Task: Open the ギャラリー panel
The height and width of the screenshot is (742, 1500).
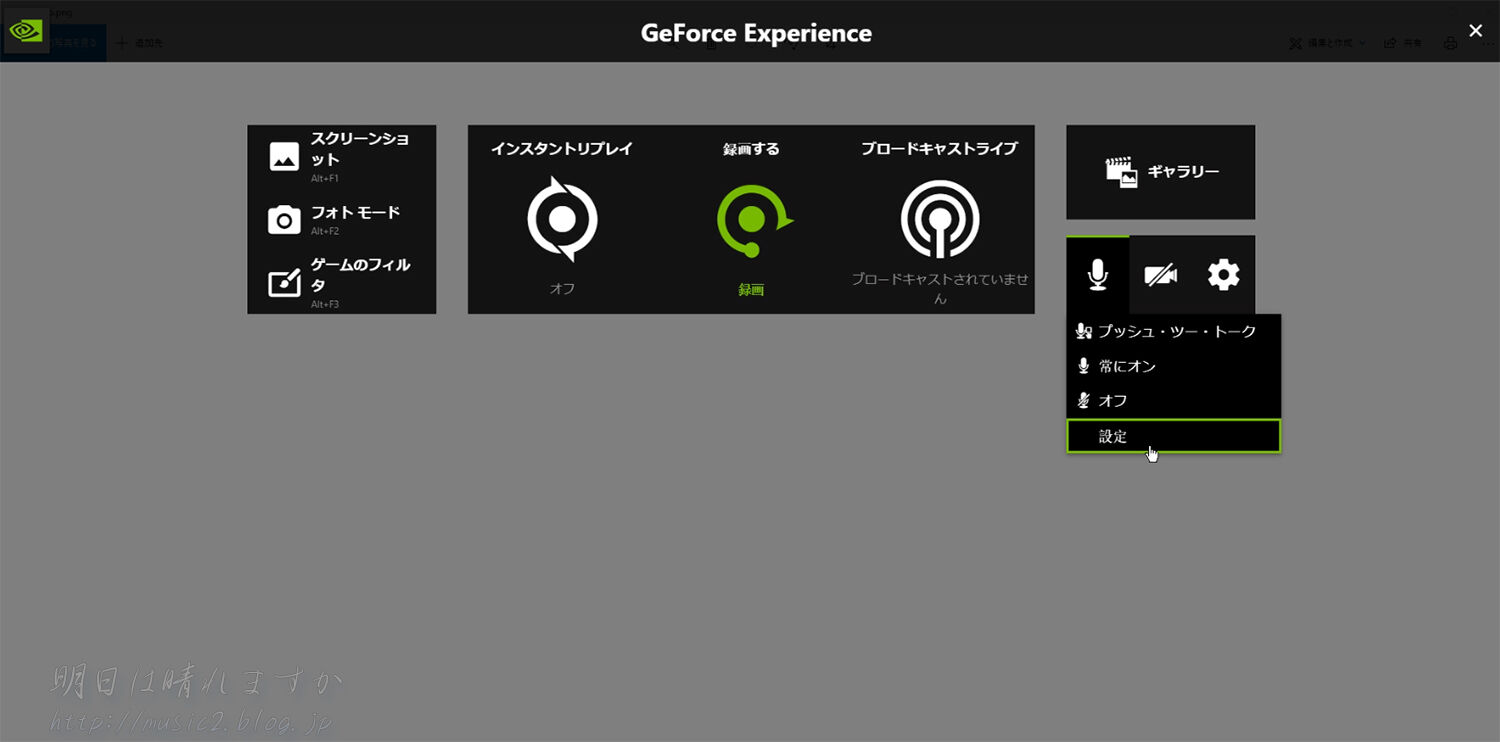Action: [x=1160, y=172]
